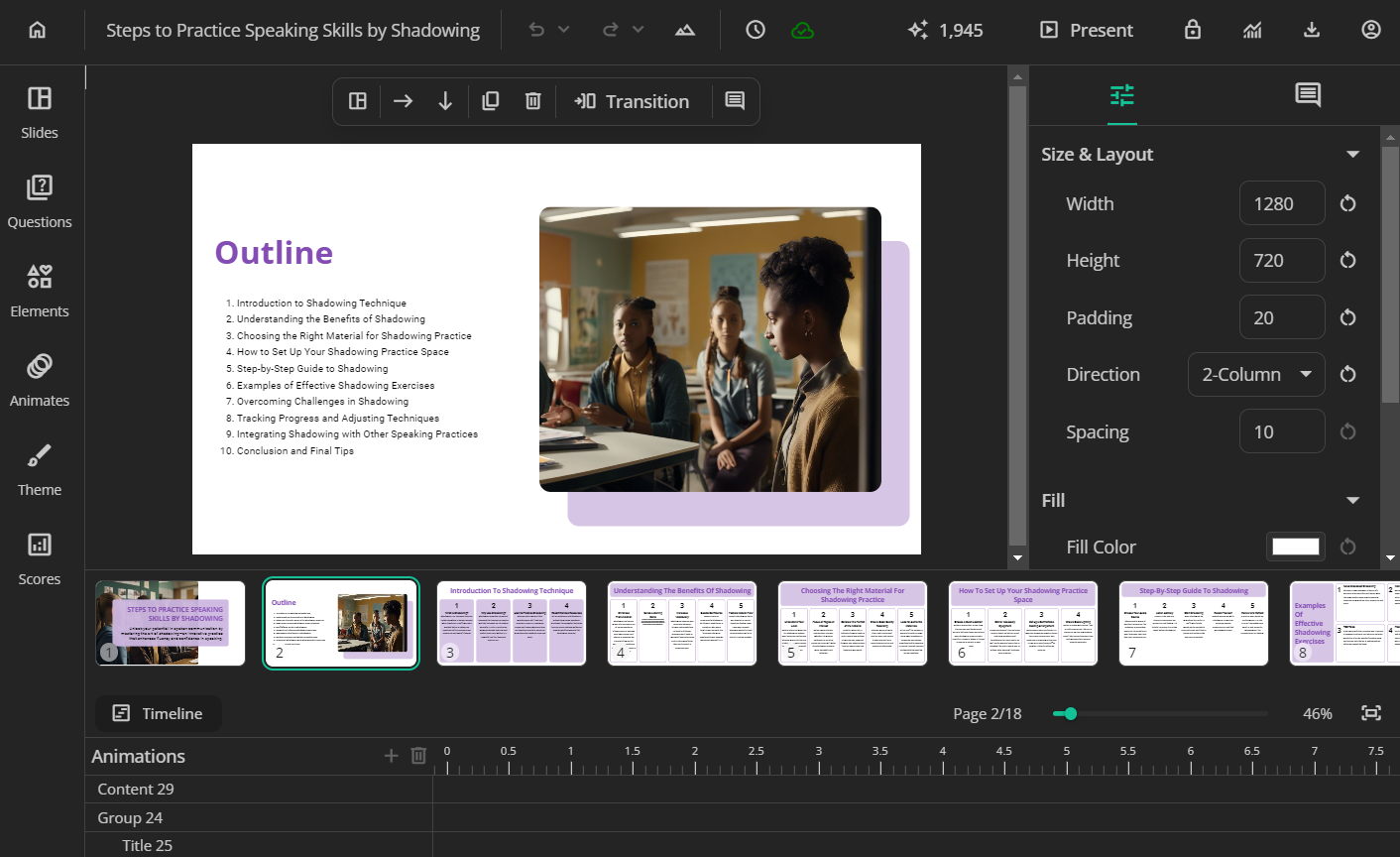Open the Elements sidebar panel

(40, 291)
